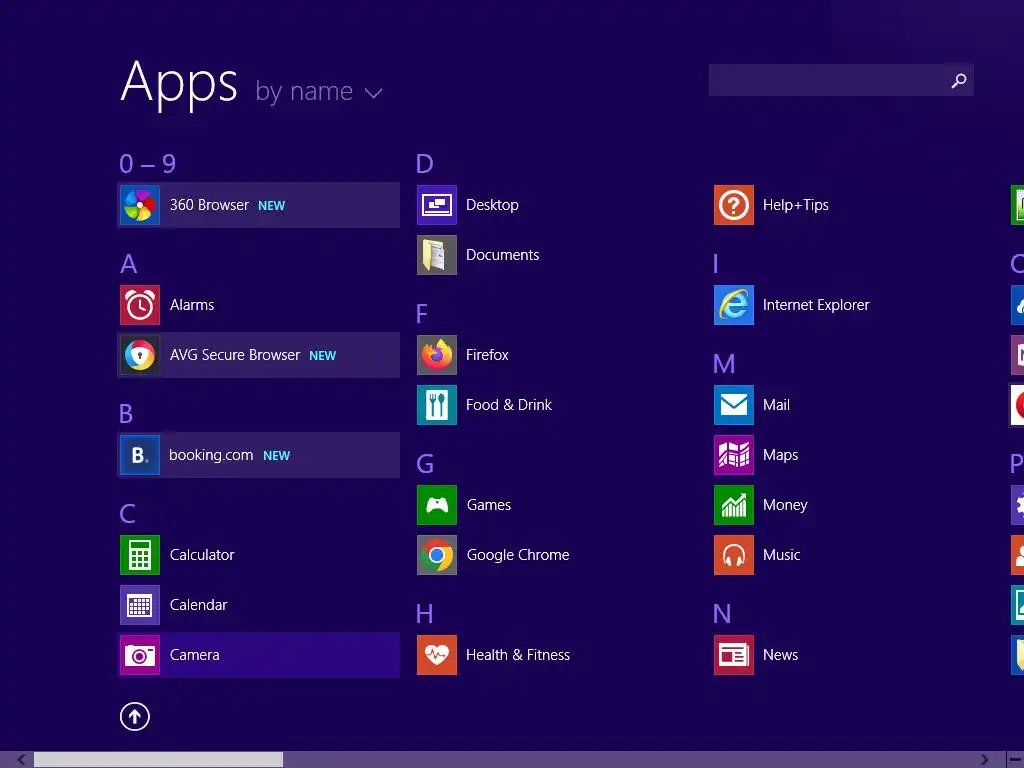The width and height of the screenshot is (1024, 768).
Task: Open the Money app icon
Action: tap(734, 505)
